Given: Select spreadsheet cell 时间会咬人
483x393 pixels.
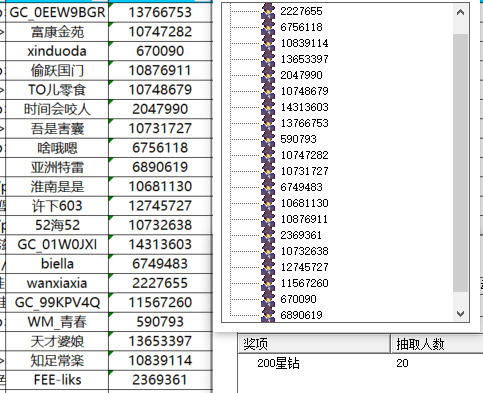Looking at the screenshot, I should coord(57,109).
